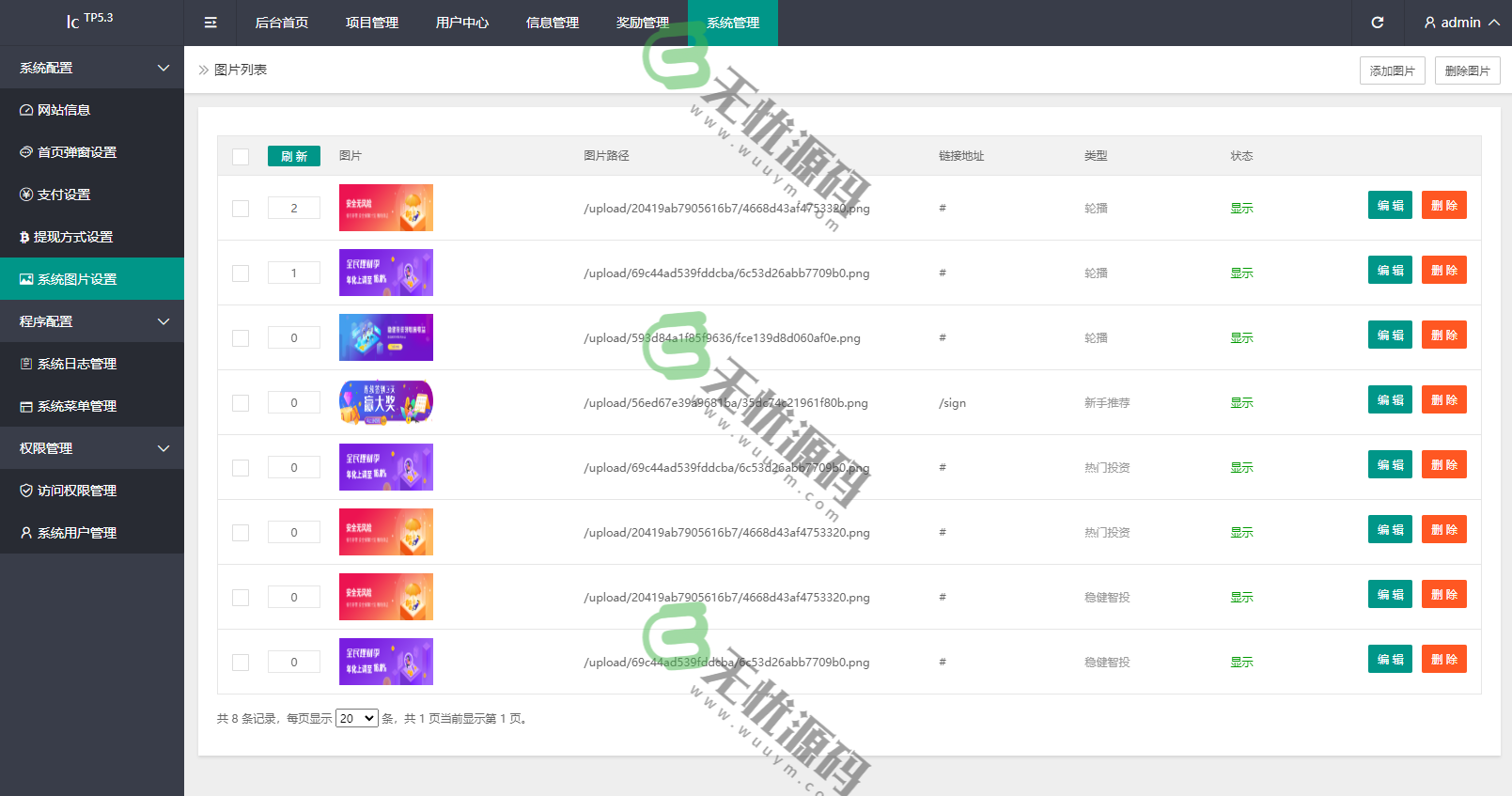Open 系统用户管理 user icon
The image size is (1512, 796).
click(x=26, y=533)
